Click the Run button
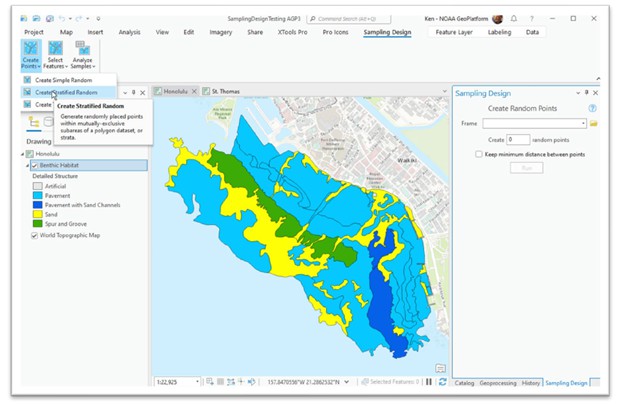The width and height of the screenshot is (624, 405). [526, 168]
